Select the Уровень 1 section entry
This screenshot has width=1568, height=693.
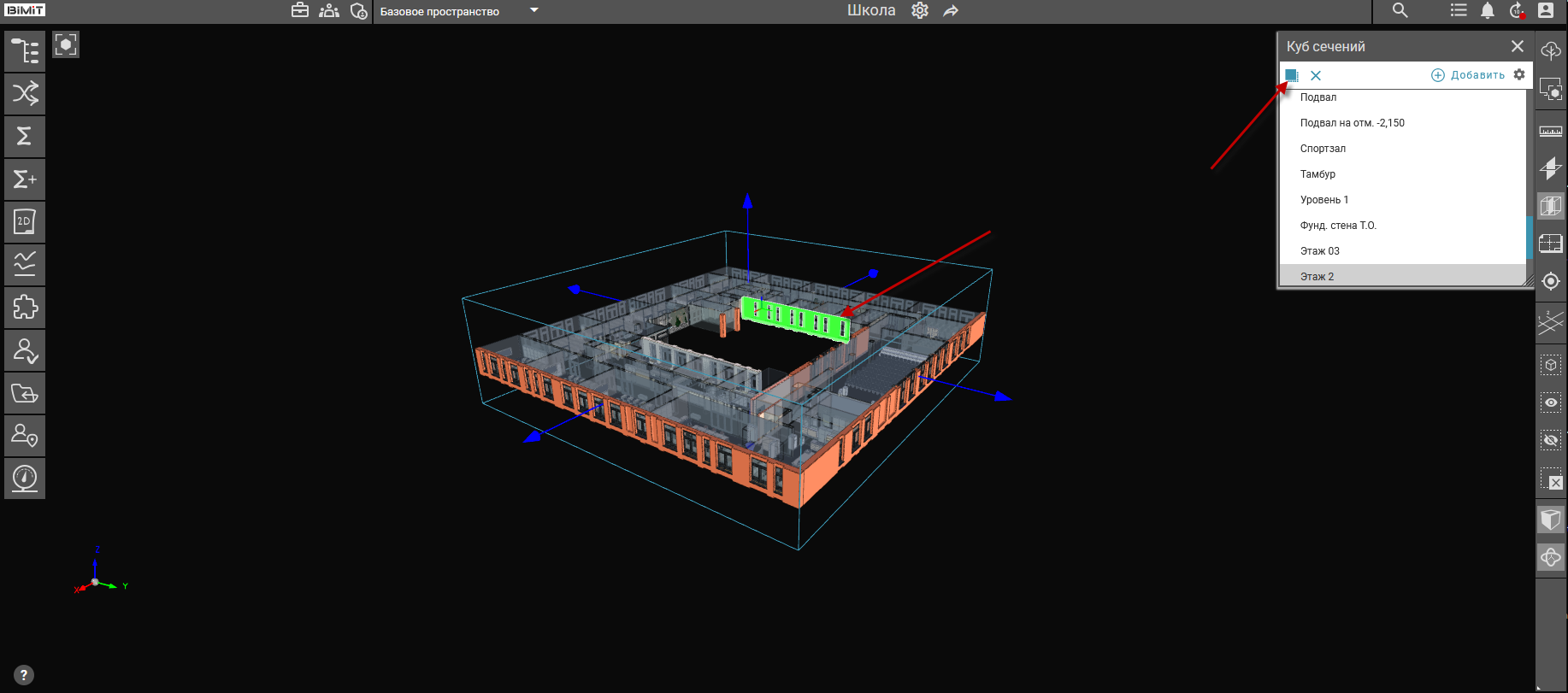tap(1323, 200)
